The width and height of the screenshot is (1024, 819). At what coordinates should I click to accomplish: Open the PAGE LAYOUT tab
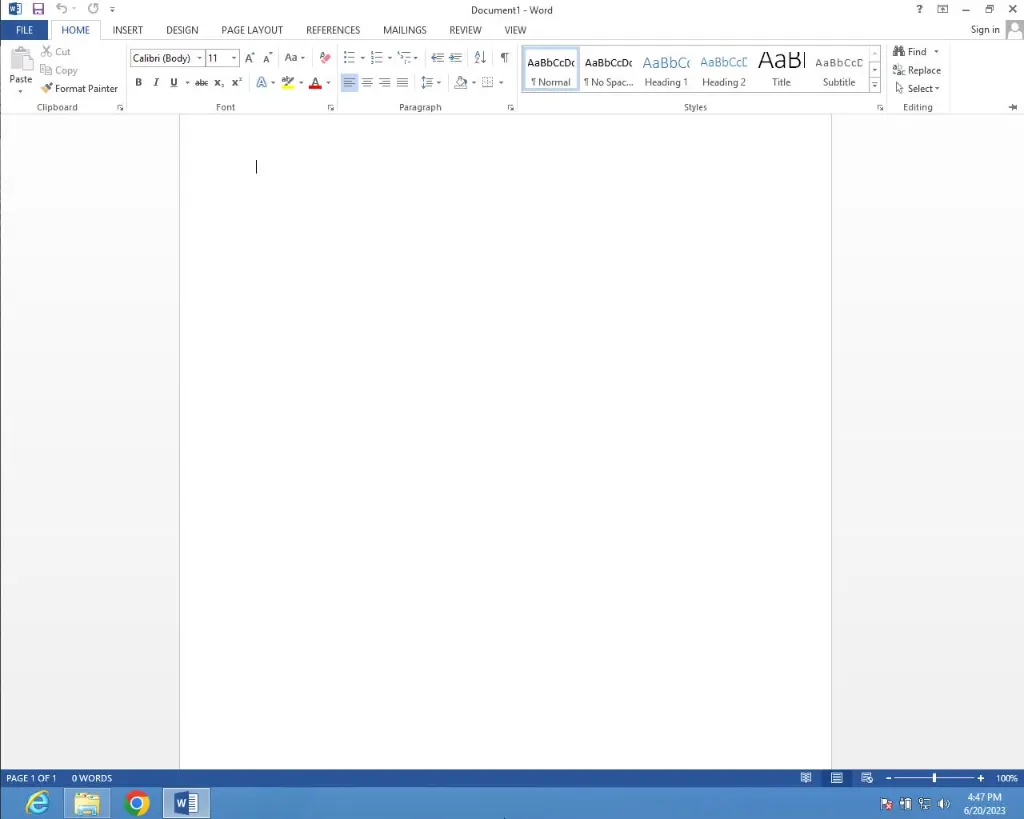[252, 30]
